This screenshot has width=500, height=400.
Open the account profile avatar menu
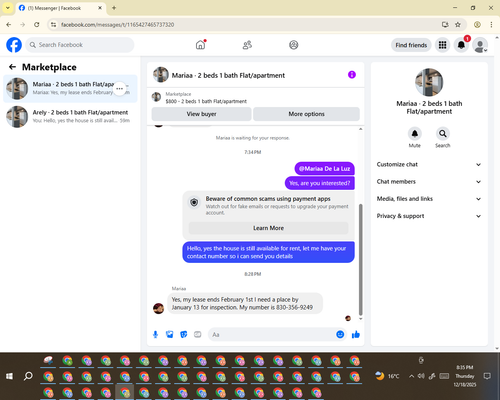(480, 45)
